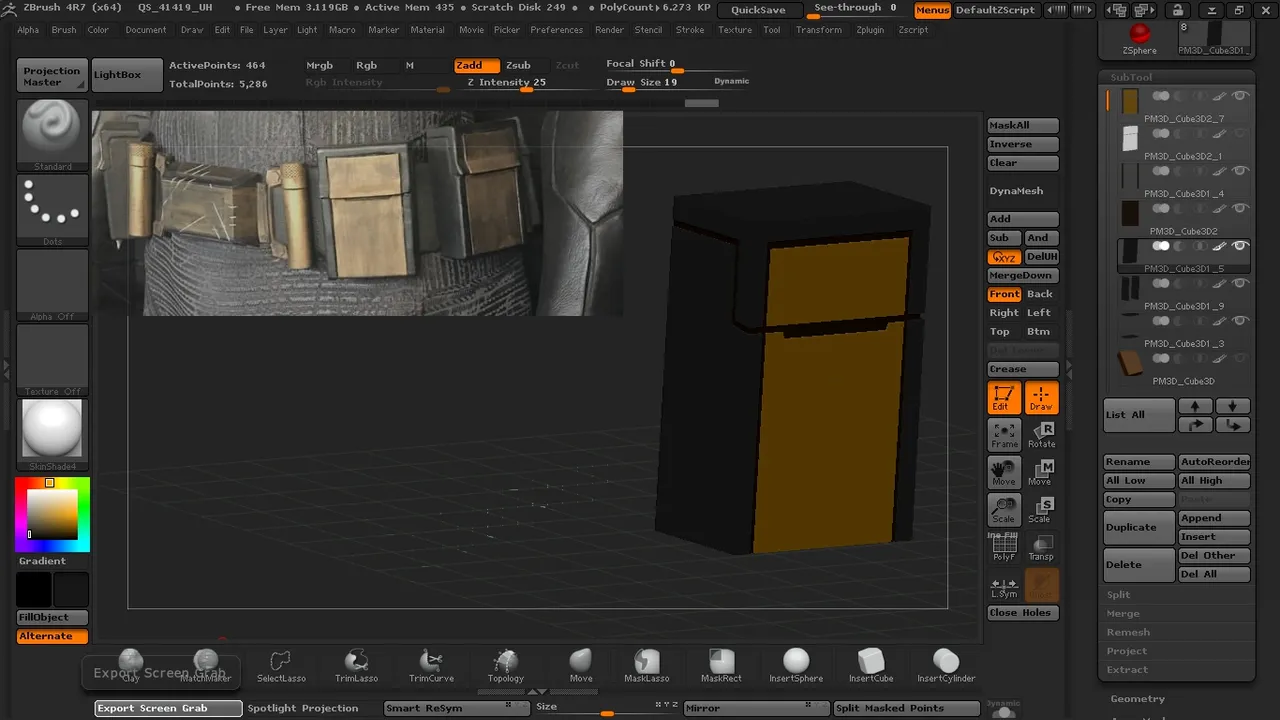Move subtool down with down arrow

[1232, 406]
